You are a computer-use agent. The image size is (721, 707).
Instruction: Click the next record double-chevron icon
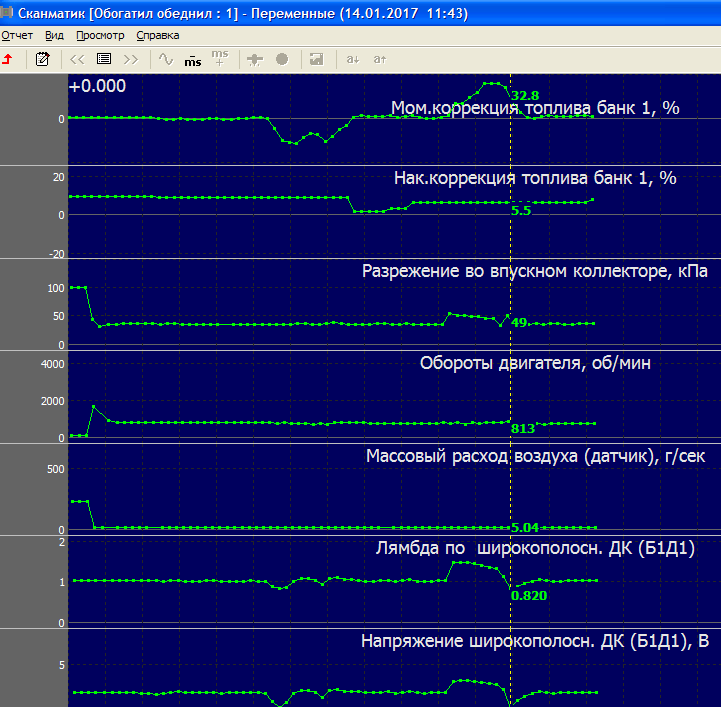pyautogui.click(x=130, y=59)
